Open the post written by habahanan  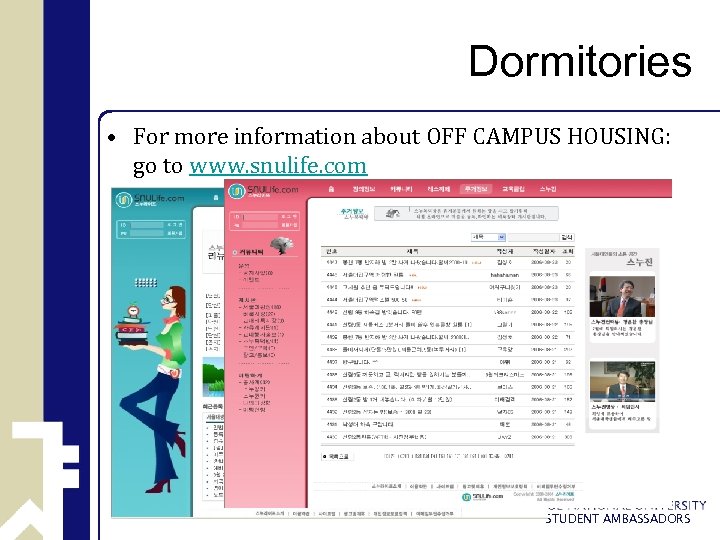pyautogui.click(x=448, y=275)
